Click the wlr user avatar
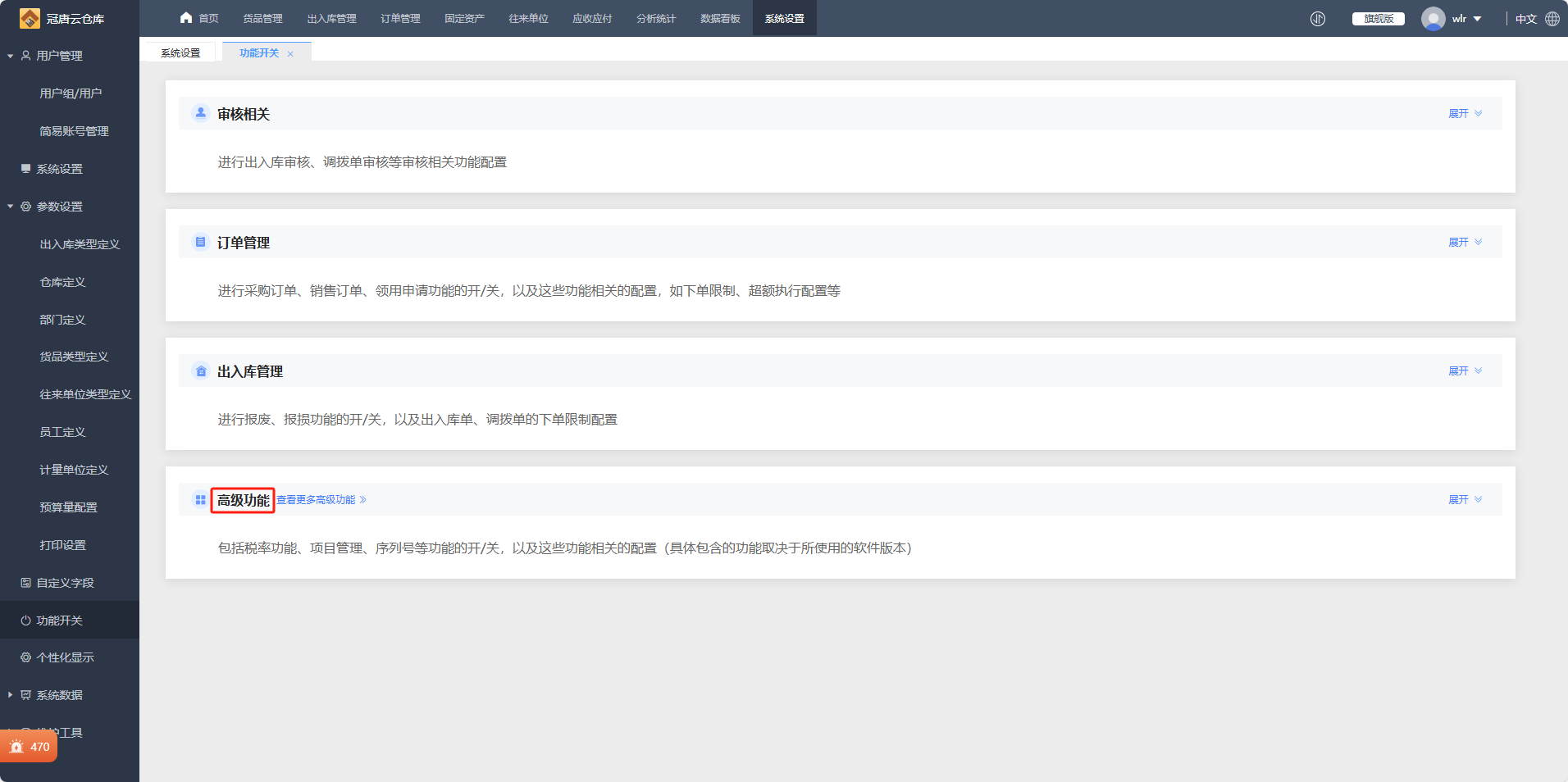The image size is (1568, 782). point(1434,19)
